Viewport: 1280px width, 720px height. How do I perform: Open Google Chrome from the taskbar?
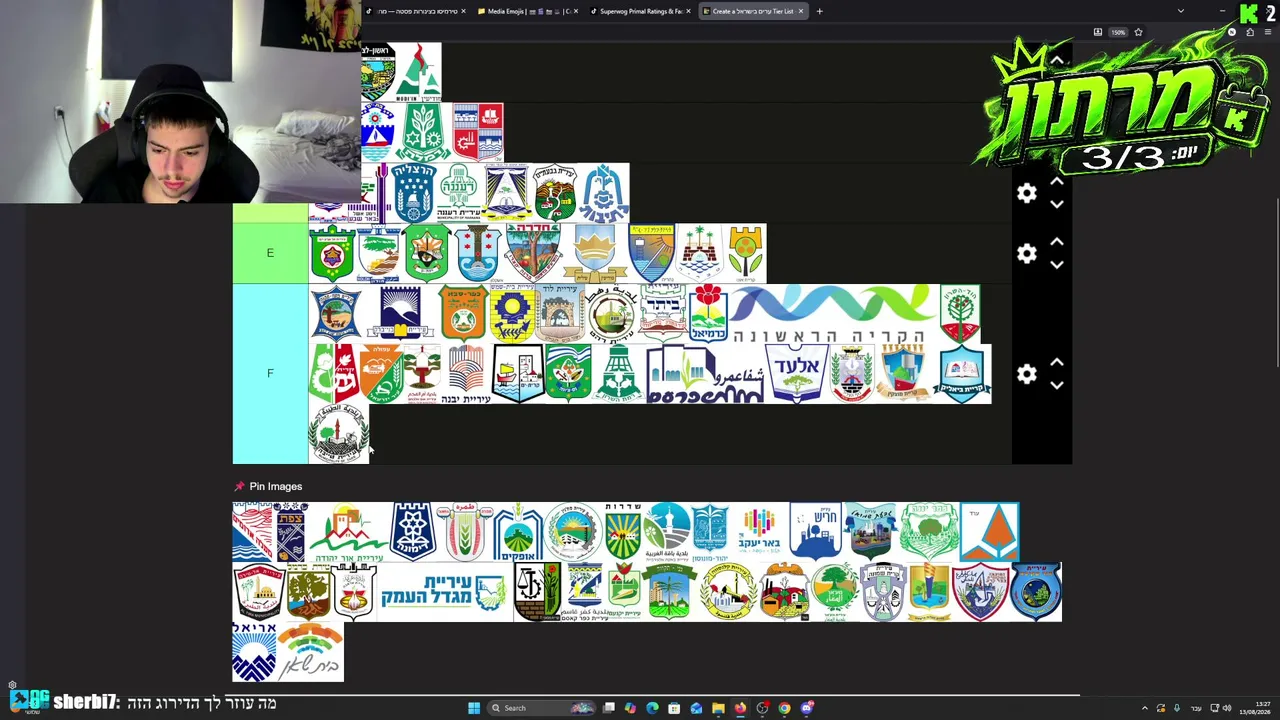[x=784, y=708]
